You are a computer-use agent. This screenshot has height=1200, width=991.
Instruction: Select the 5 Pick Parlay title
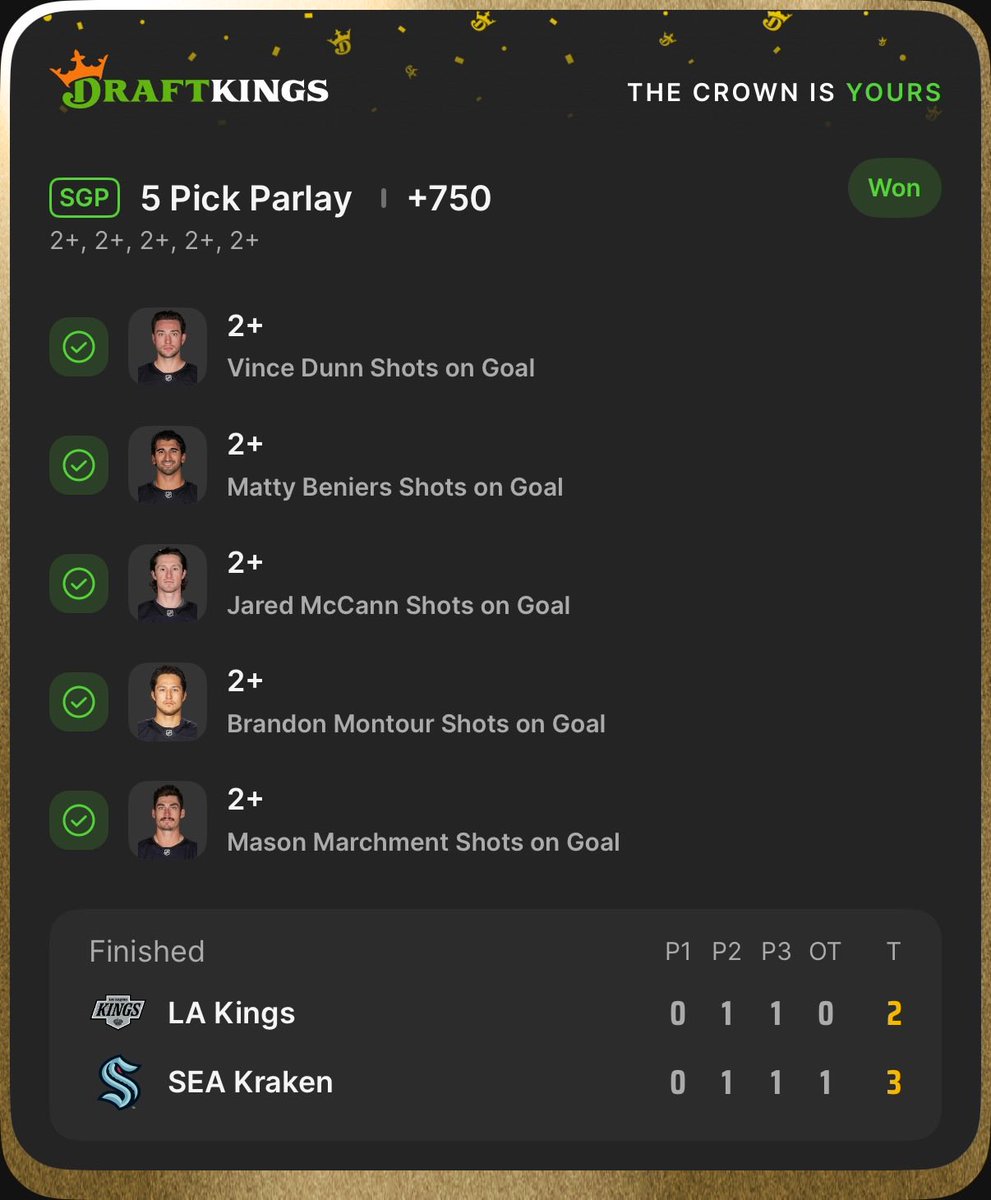pyautogui.click(x=246, y=198)
